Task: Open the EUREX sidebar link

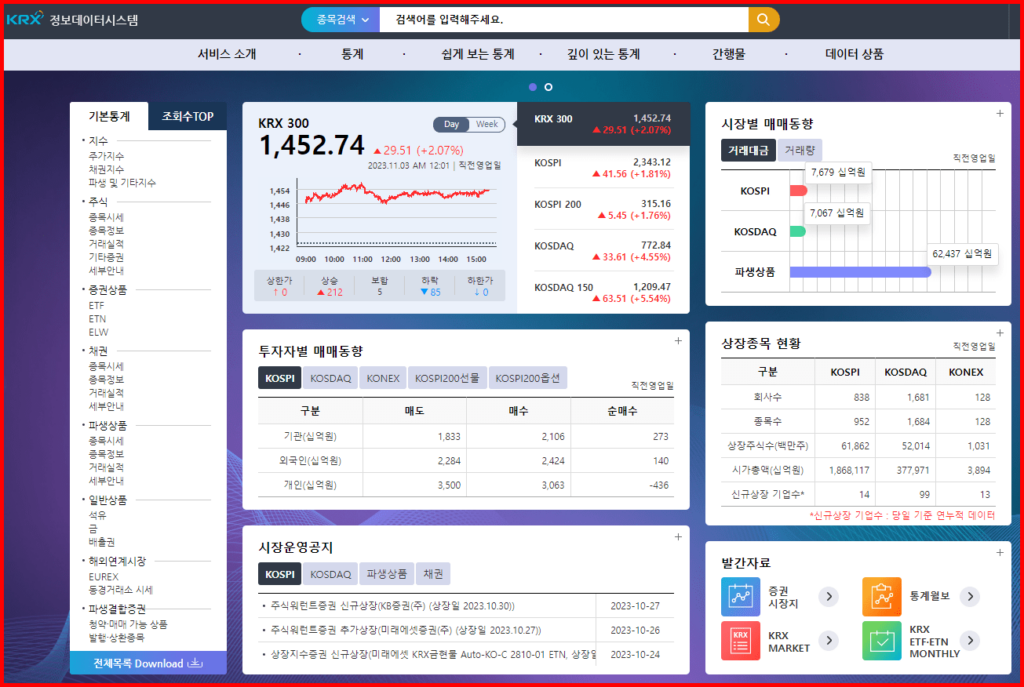Action: 103,577
